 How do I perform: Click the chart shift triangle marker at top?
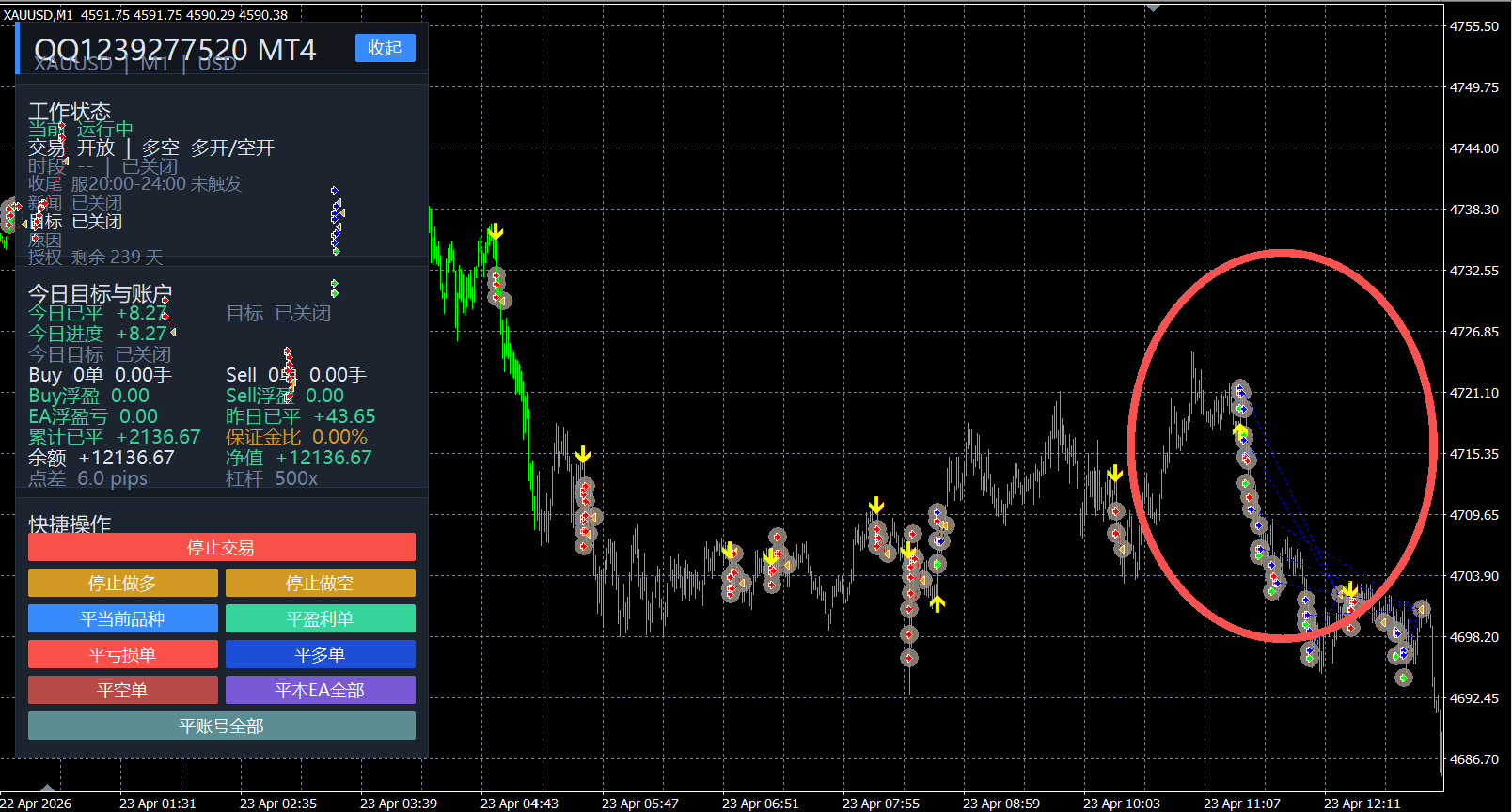[1154, 8]
